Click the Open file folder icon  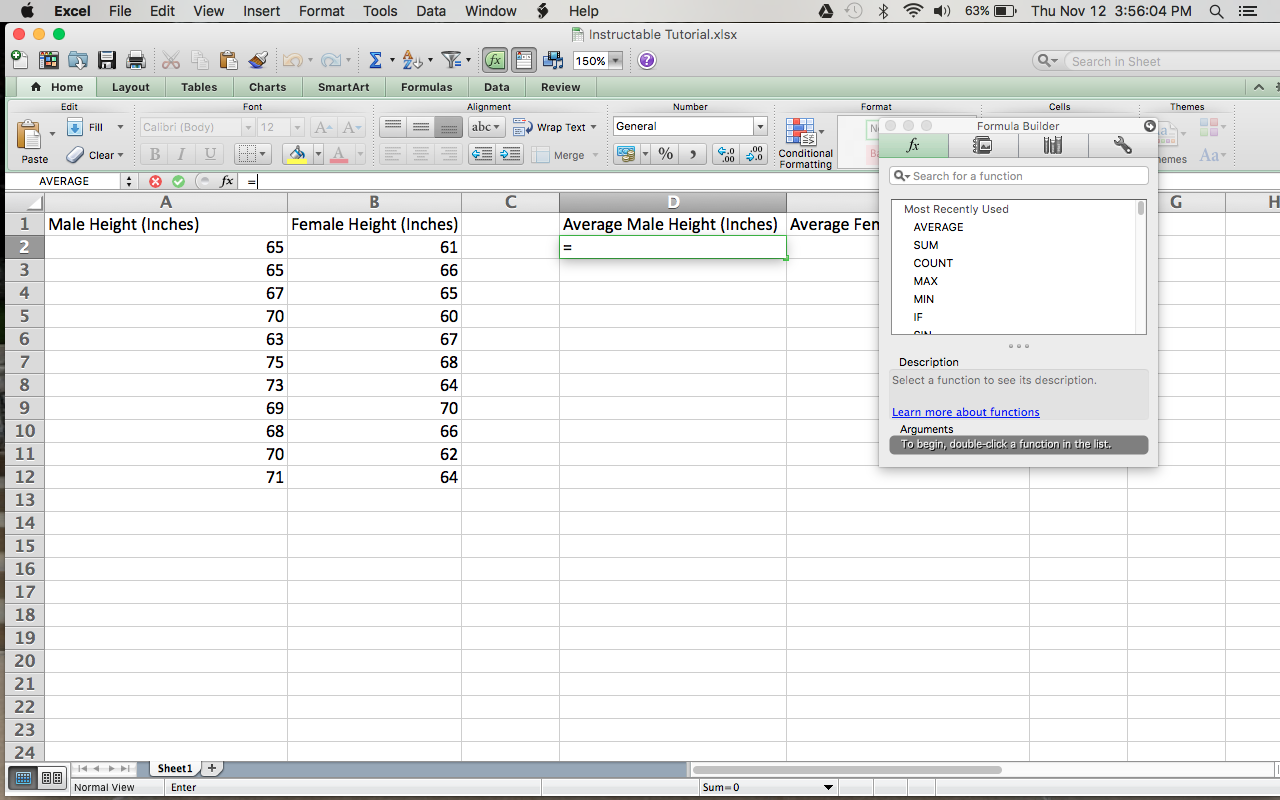coord(77,60)
